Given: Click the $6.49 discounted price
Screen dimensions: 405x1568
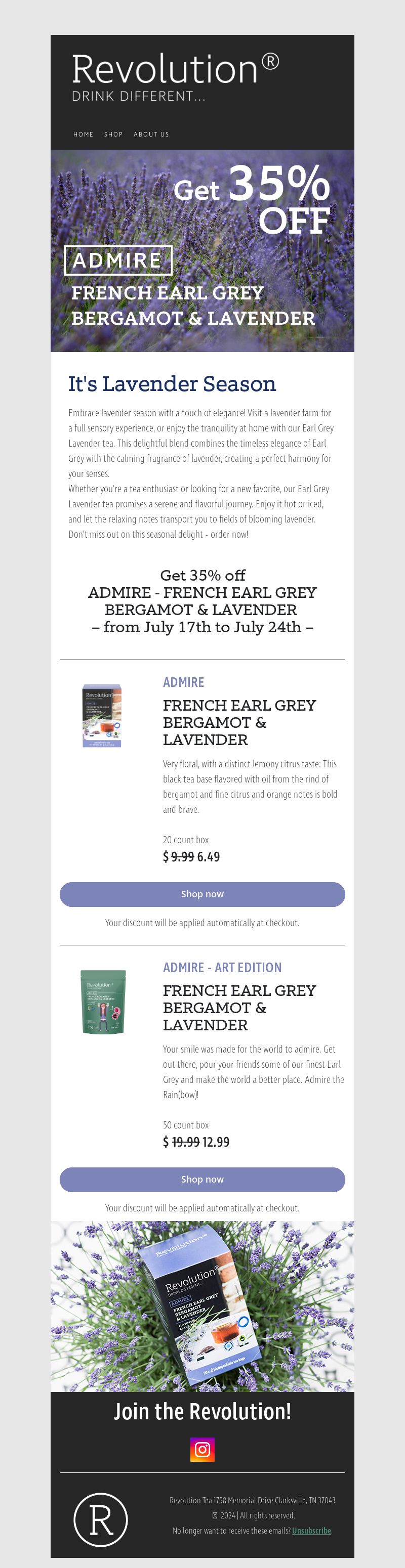Looking at the screenshot, I should (x=208, y=857).
